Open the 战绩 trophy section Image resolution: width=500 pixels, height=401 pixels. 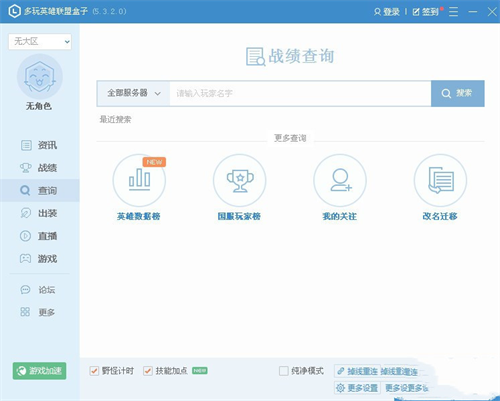pyautogui.click(x=39, y=168)
